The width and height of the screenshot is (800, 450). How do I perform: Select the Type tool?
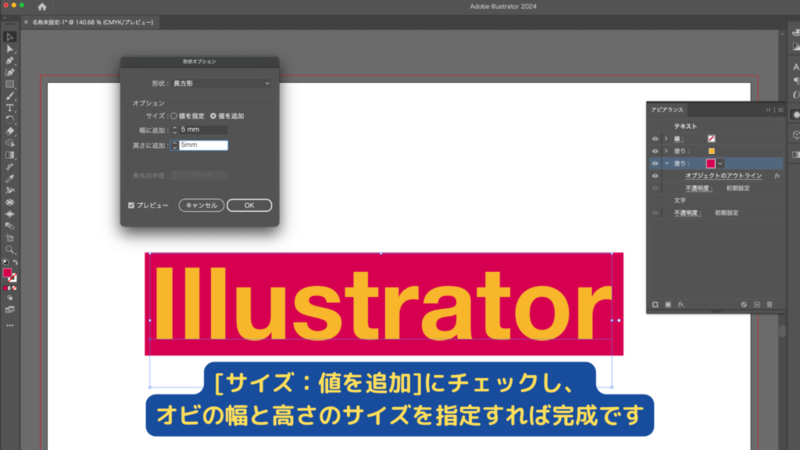[10, 108]
